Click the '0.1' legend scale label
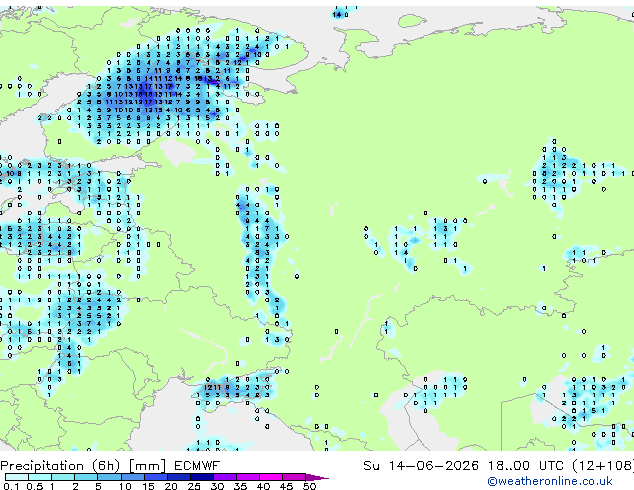 pyautogui.click(x=11, y=486)
